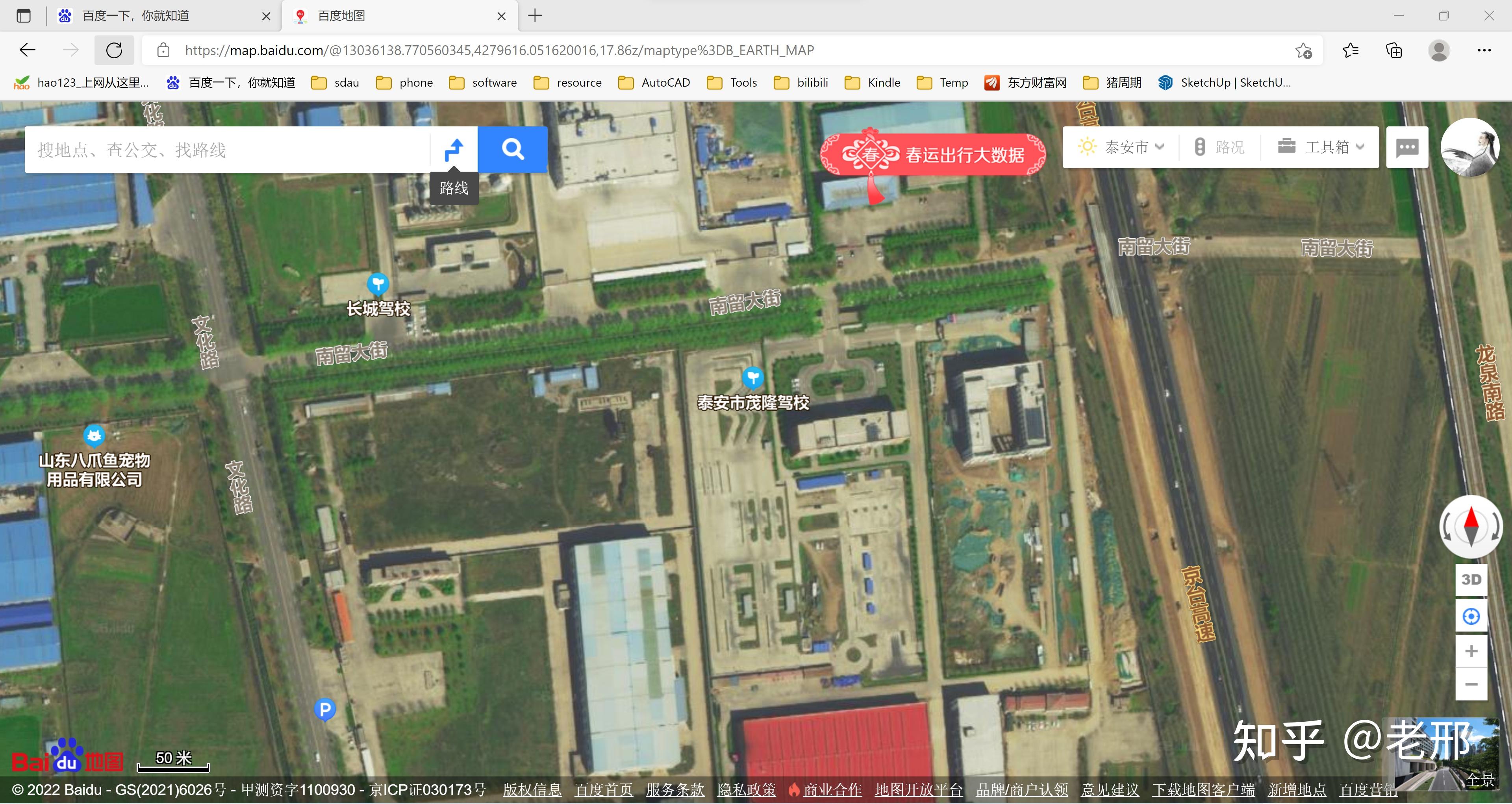Open tab actions menu icon at top-left
The height and width of the screenshot is (804, 1512).
[24, 16]
